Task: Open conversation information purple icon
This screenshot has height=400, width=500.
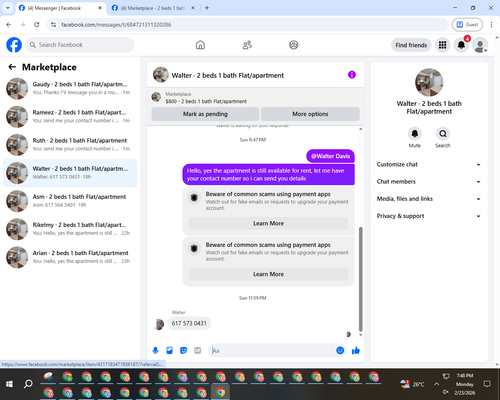Action: click(x=352, y=75)
